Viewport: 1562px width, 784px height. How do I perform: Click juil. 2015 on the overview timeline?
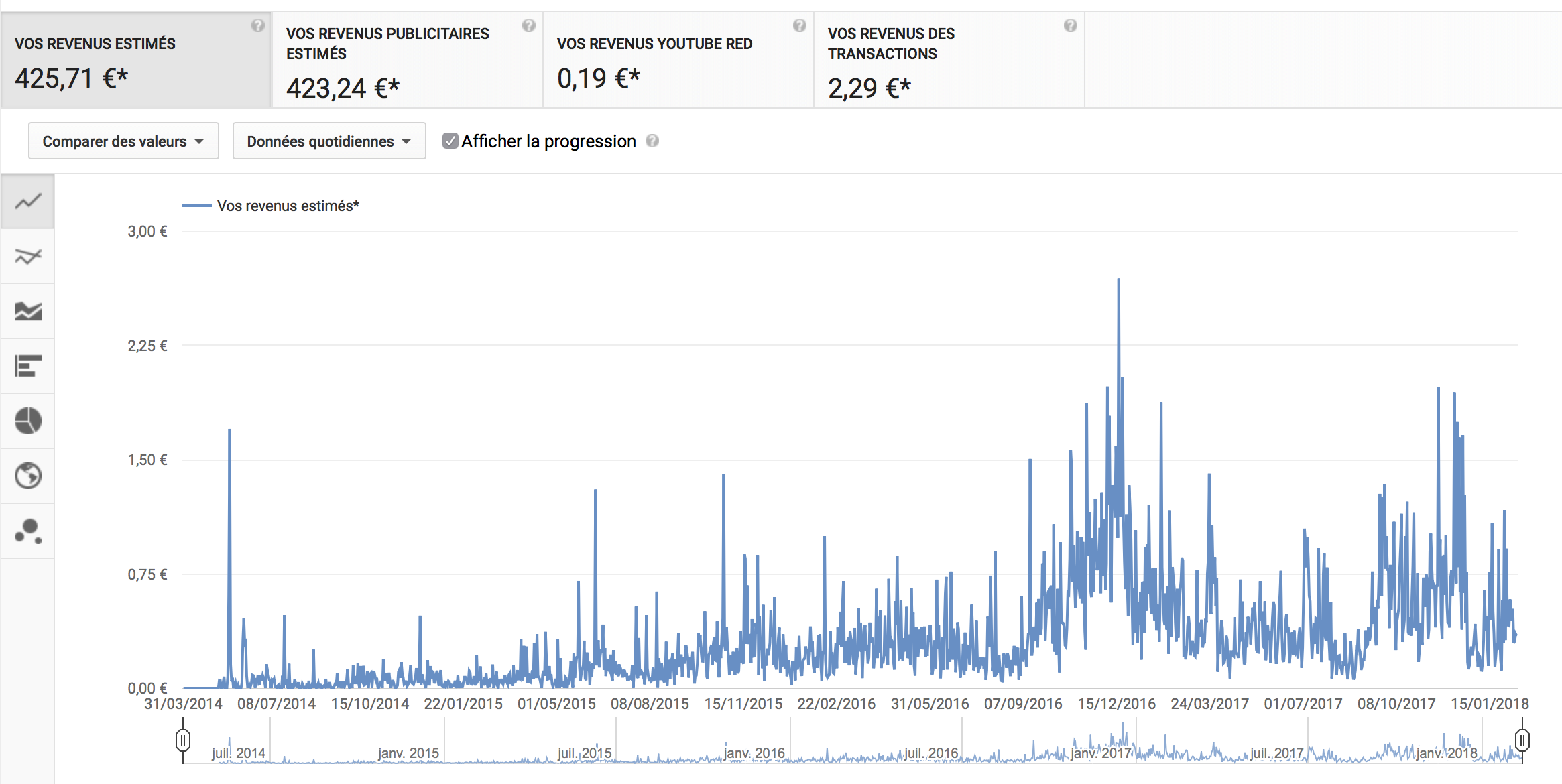click(x=585, y=753)
